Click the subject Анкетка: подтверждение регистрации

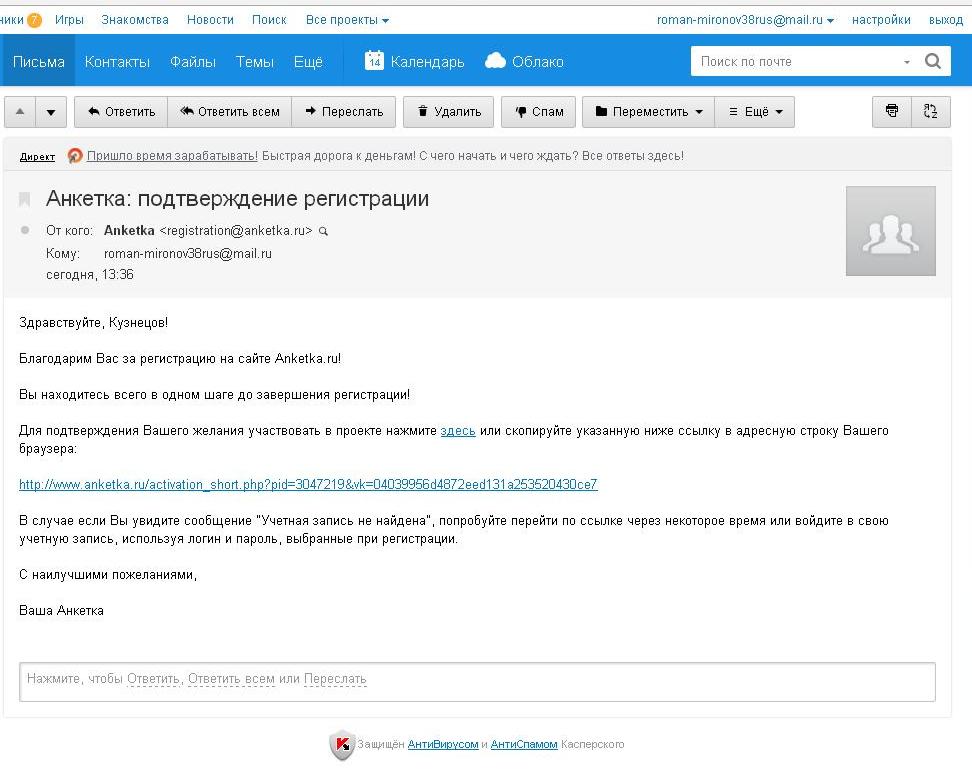click(237, 198)
